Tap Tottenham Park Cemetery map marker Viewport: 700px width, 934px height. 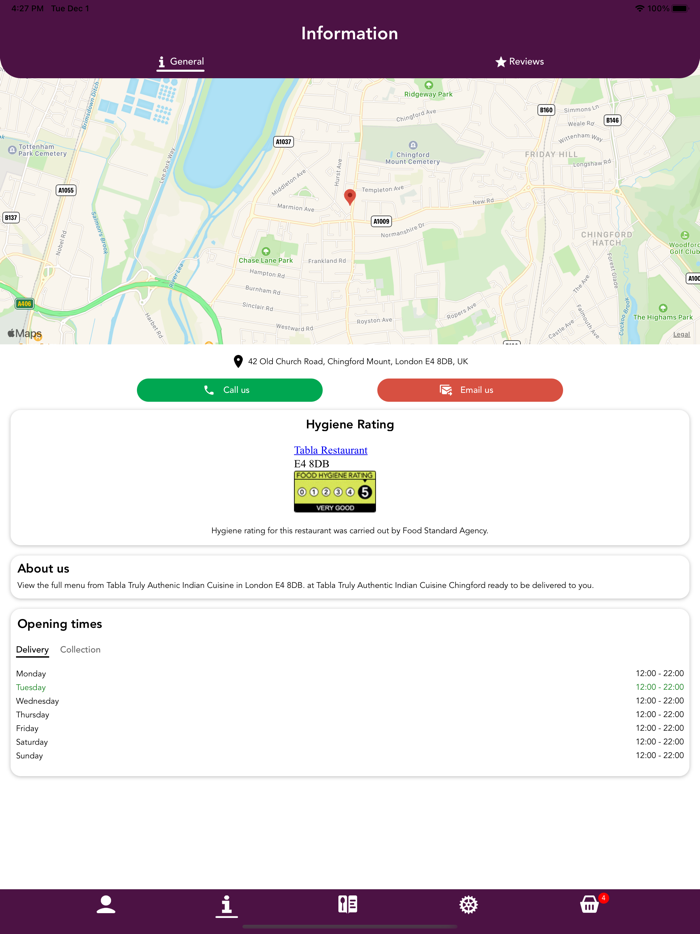coord(12,150)
